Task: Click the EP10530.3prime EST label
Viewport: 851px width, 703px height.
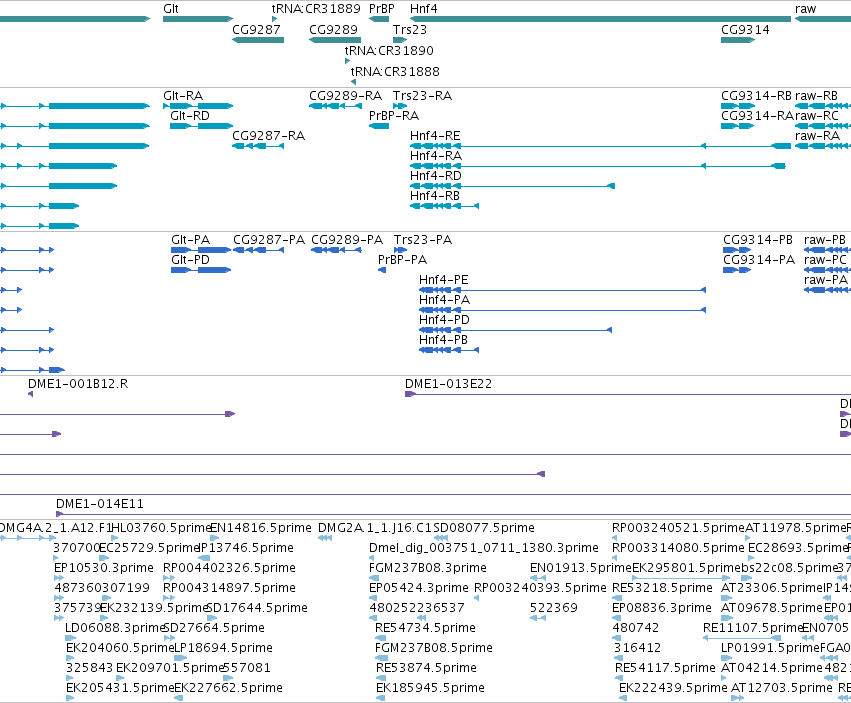Action: [x=104, y=568]
